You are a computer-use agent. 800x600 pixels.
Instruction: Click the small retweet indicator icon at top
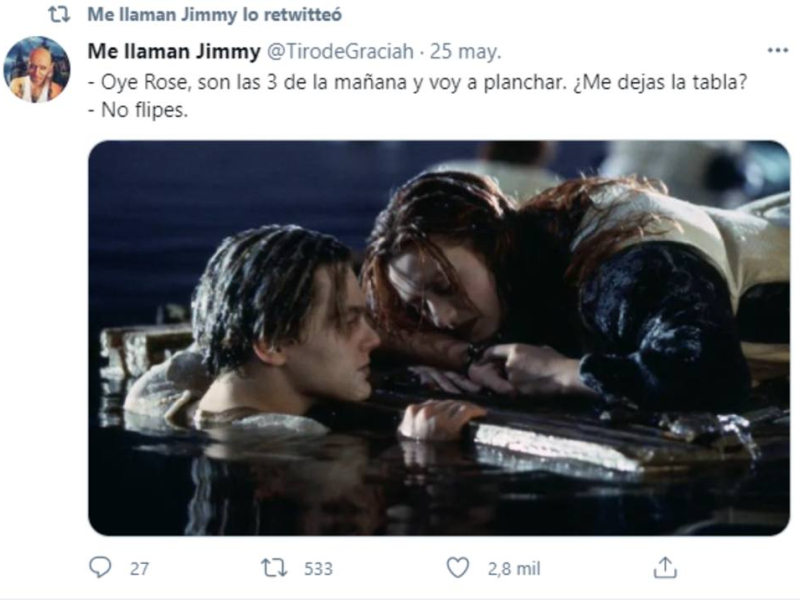(58, 15)
